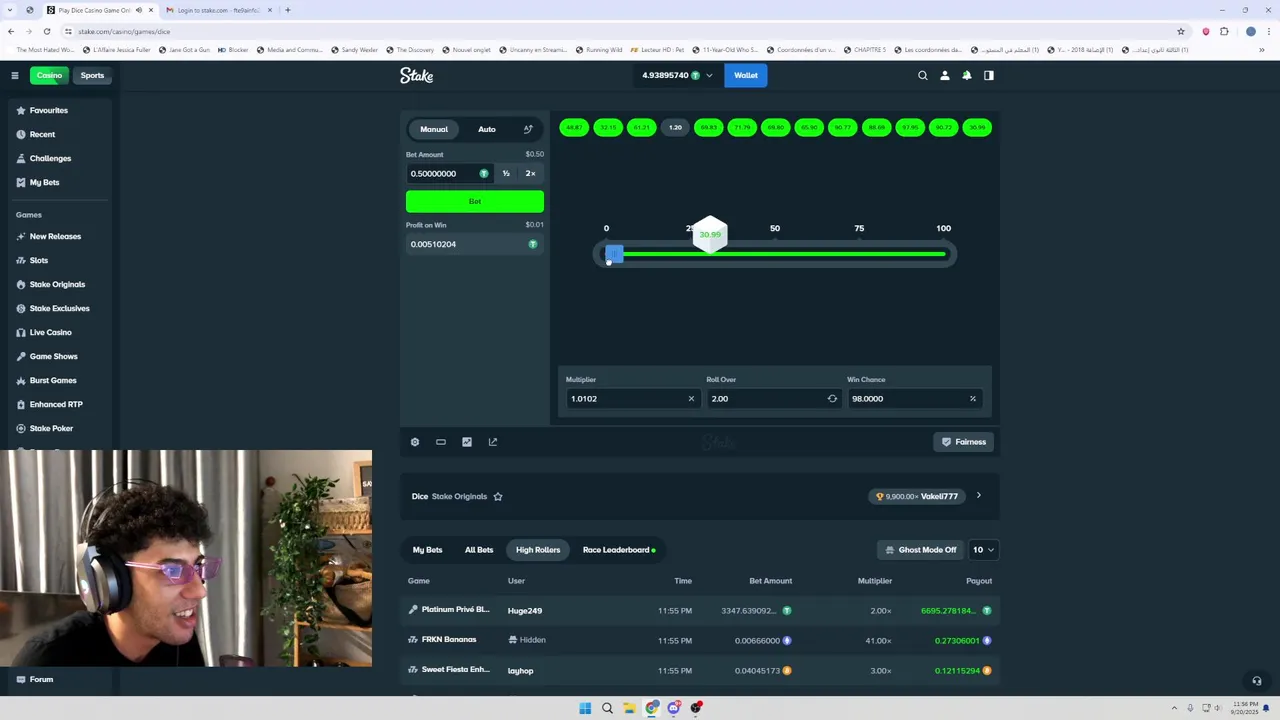Show the My Bets table tab
The width and height of the screenshot is (1280, 720).
(x=427, y=550)
